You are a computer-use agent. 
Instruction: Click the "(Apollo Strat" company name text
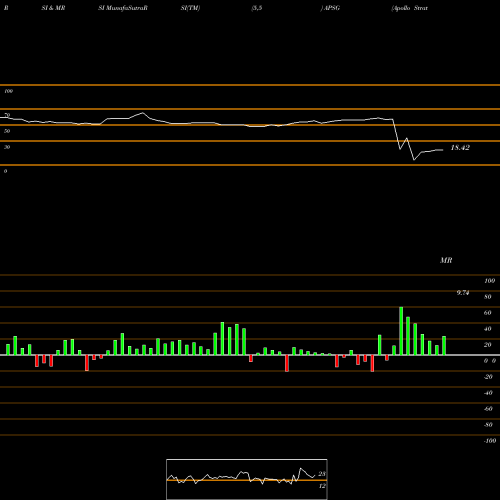(x=410, y=8)
